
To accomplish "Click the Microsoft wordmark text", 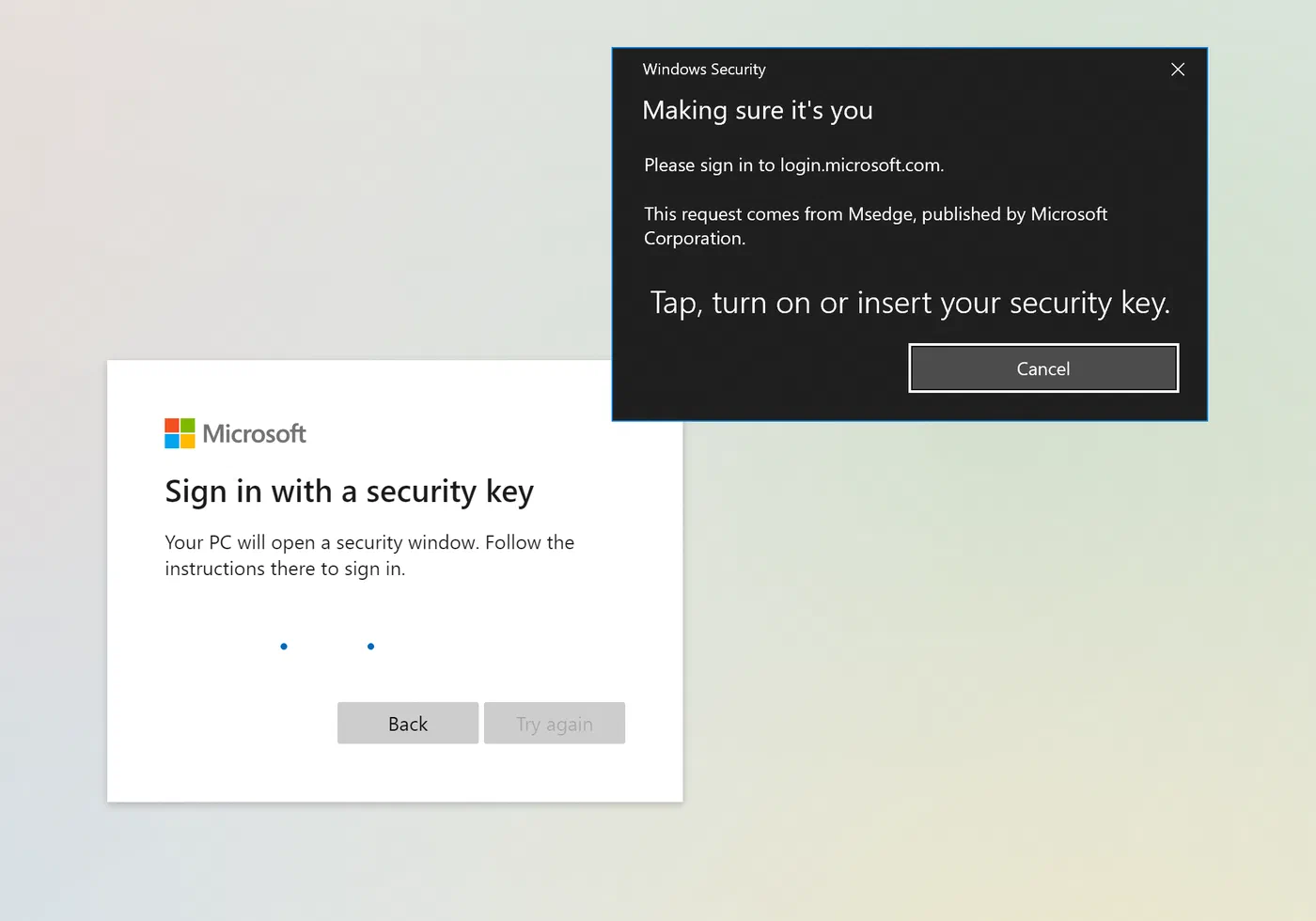I will (x=255, y=433).
